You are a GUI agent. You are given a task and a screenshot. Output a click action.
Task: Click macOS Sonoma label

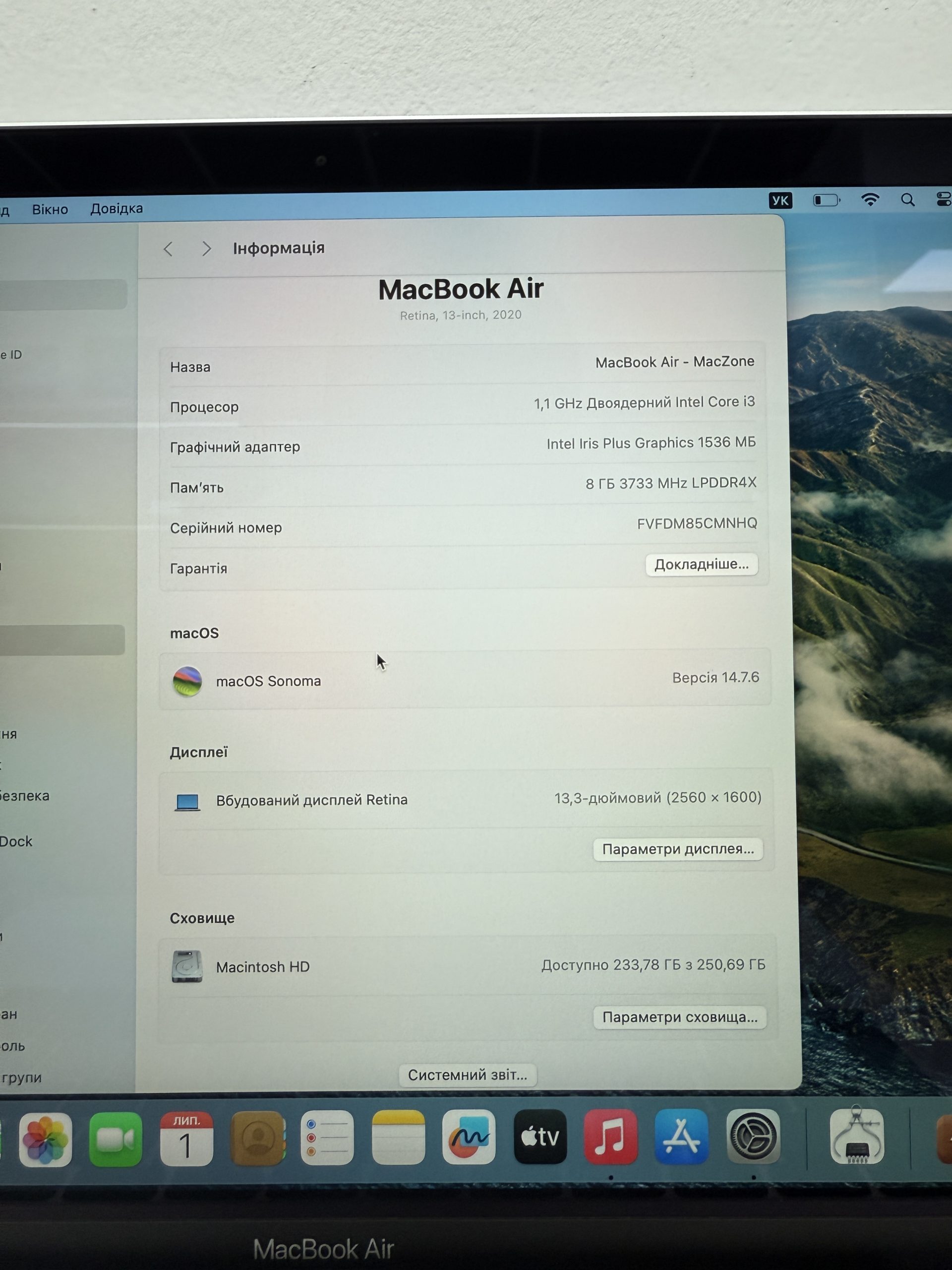269,681
